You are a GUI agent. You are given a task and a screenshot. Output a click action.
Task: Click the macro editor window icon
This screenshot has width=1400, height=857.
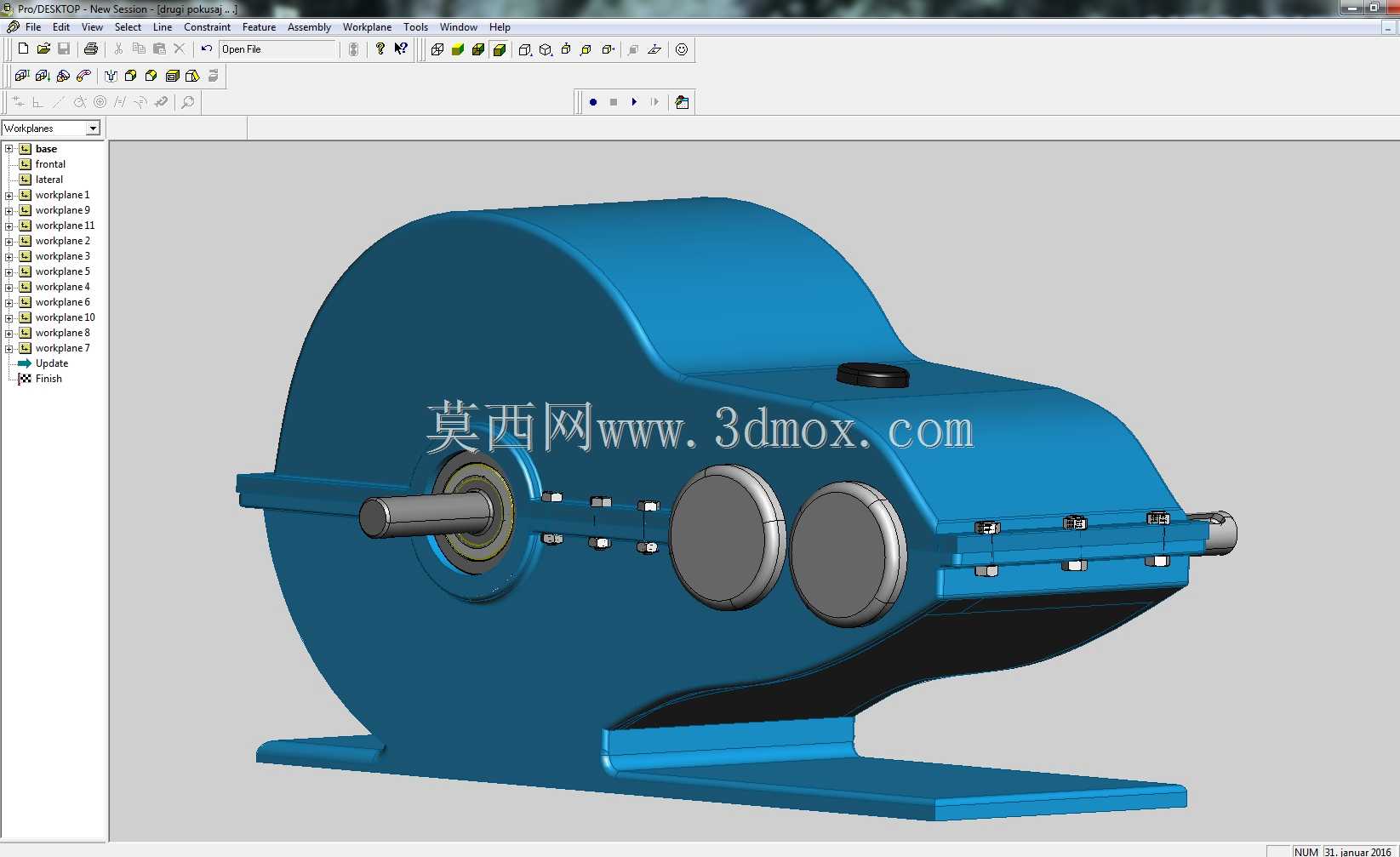[x=682, y=102]
